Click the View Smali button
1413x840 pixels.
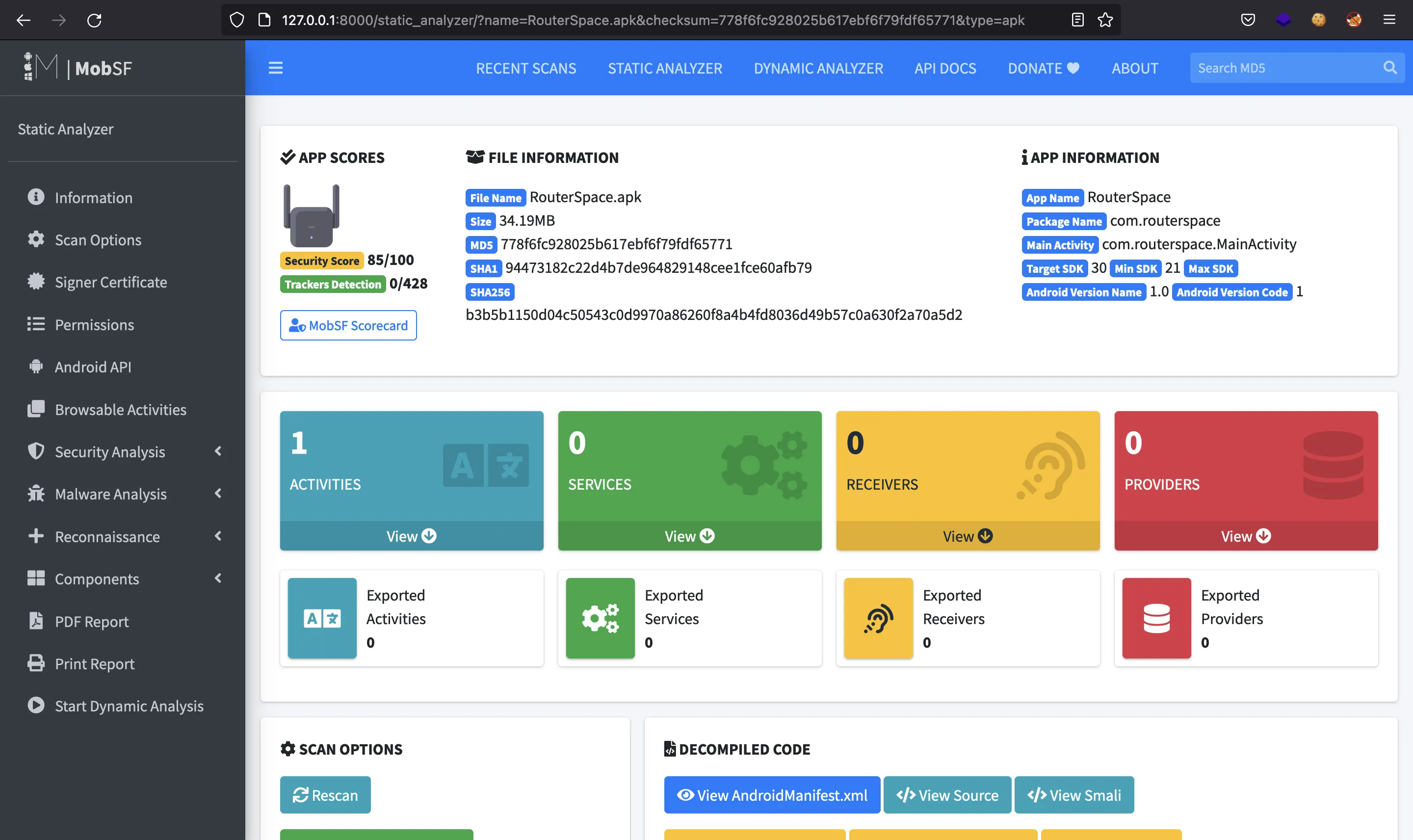click(1074, 795)
